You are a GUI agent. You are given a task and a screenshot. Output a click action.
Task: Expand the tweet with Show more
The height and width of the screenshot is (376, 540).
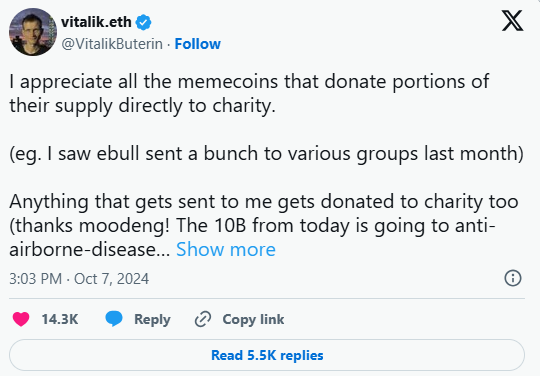226,249
